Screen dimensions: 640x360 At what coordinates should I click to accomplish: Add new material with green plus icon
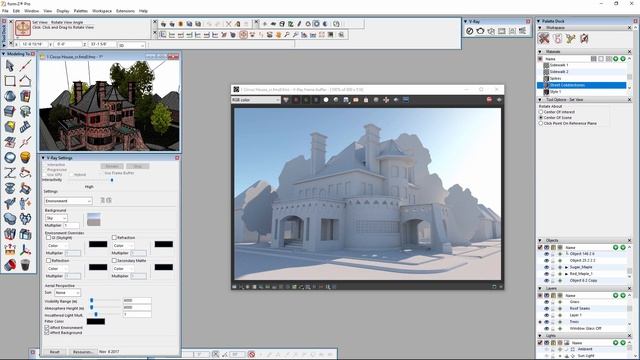click(616, 59)
